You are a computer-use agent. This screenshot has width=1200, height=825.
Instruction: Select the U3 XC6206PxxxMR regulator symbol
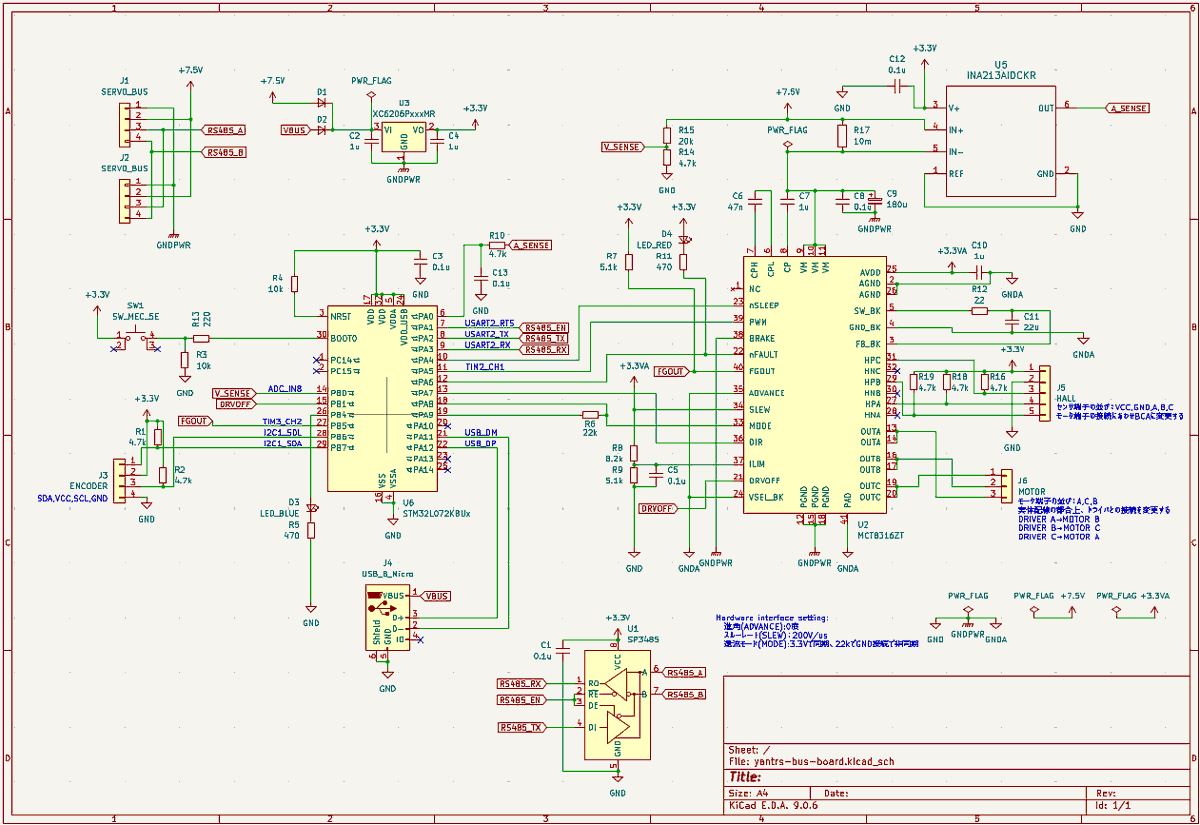coord(404,137)
